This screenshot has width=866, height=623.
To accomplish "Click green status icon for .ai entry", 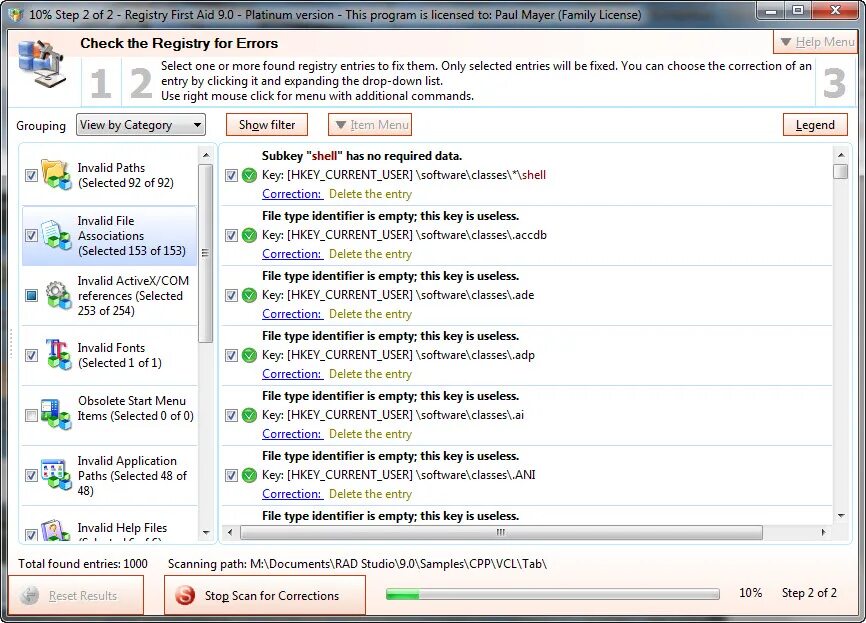I will 250,415.
